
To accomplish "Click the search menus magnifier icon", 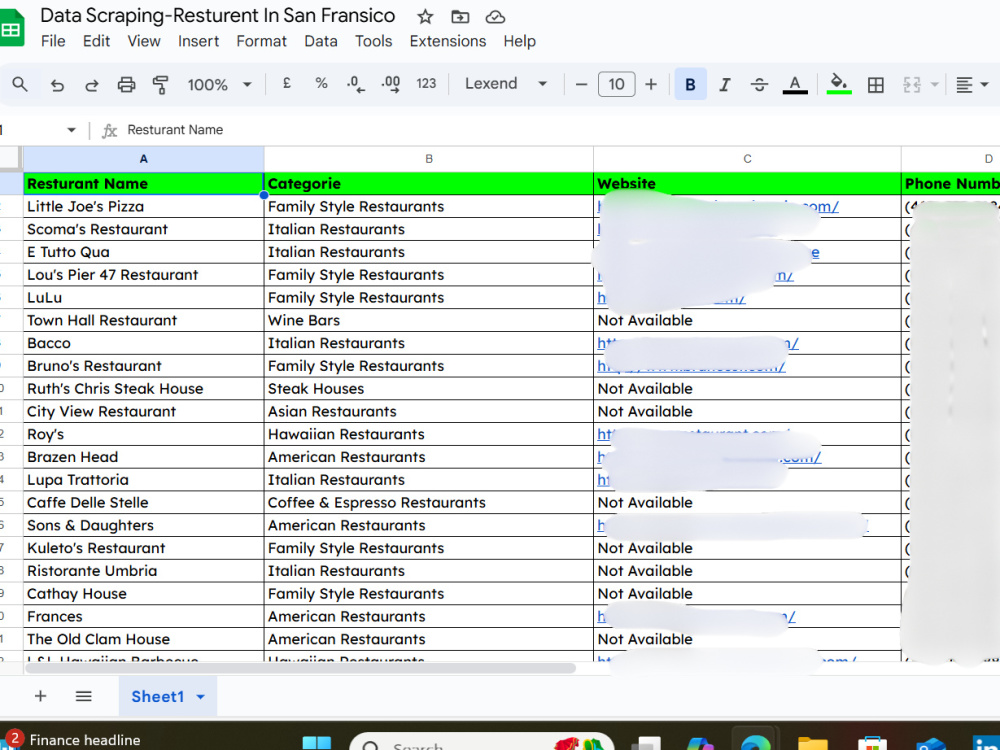I will click(x=20, y=84).
